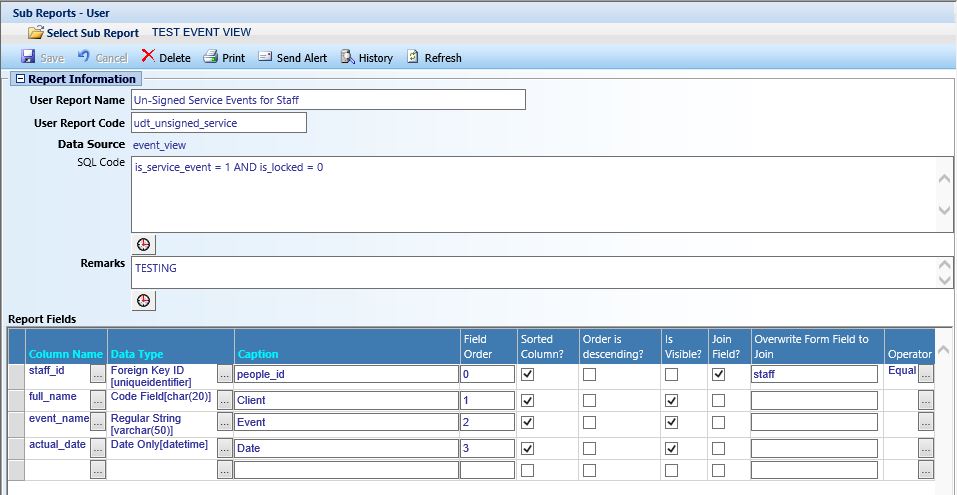Check Join Field for actual_date row
The image size is (957, 495).
(x=719, y=449)
